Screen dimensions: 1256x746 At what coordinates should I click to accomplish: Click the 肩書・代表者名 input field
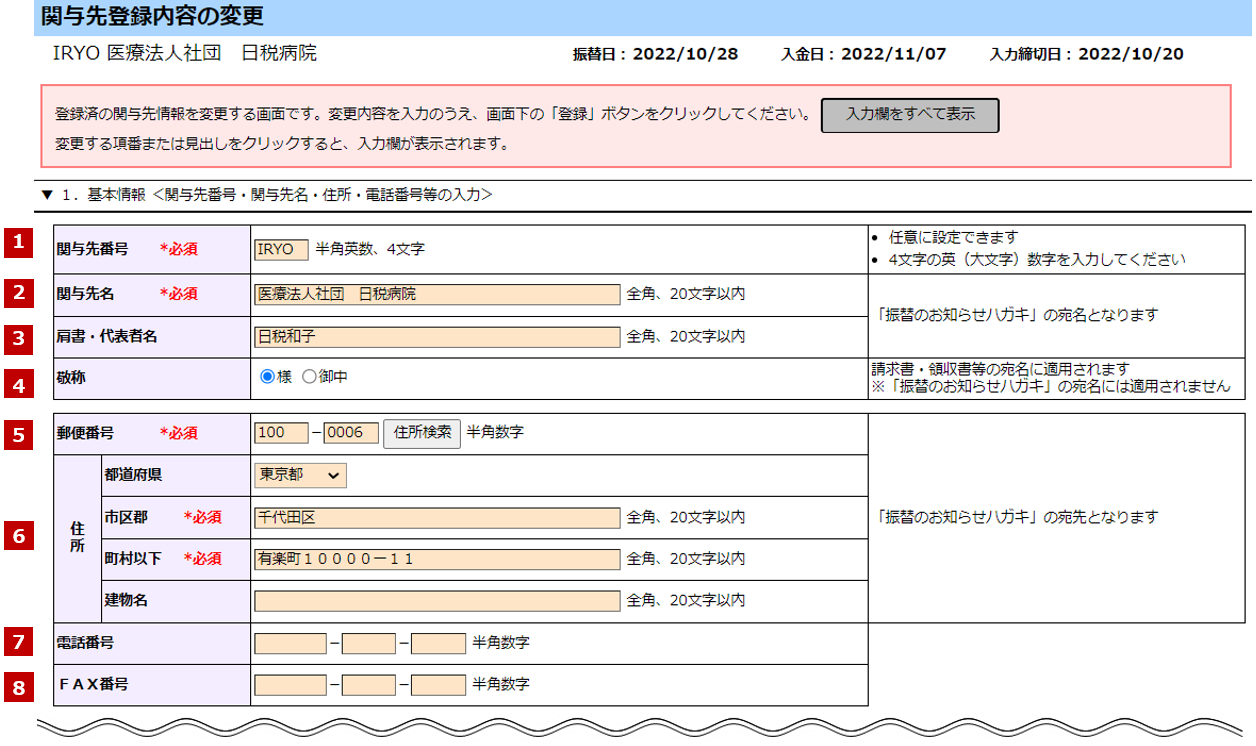pyautogui.click(x=437, y=337)
